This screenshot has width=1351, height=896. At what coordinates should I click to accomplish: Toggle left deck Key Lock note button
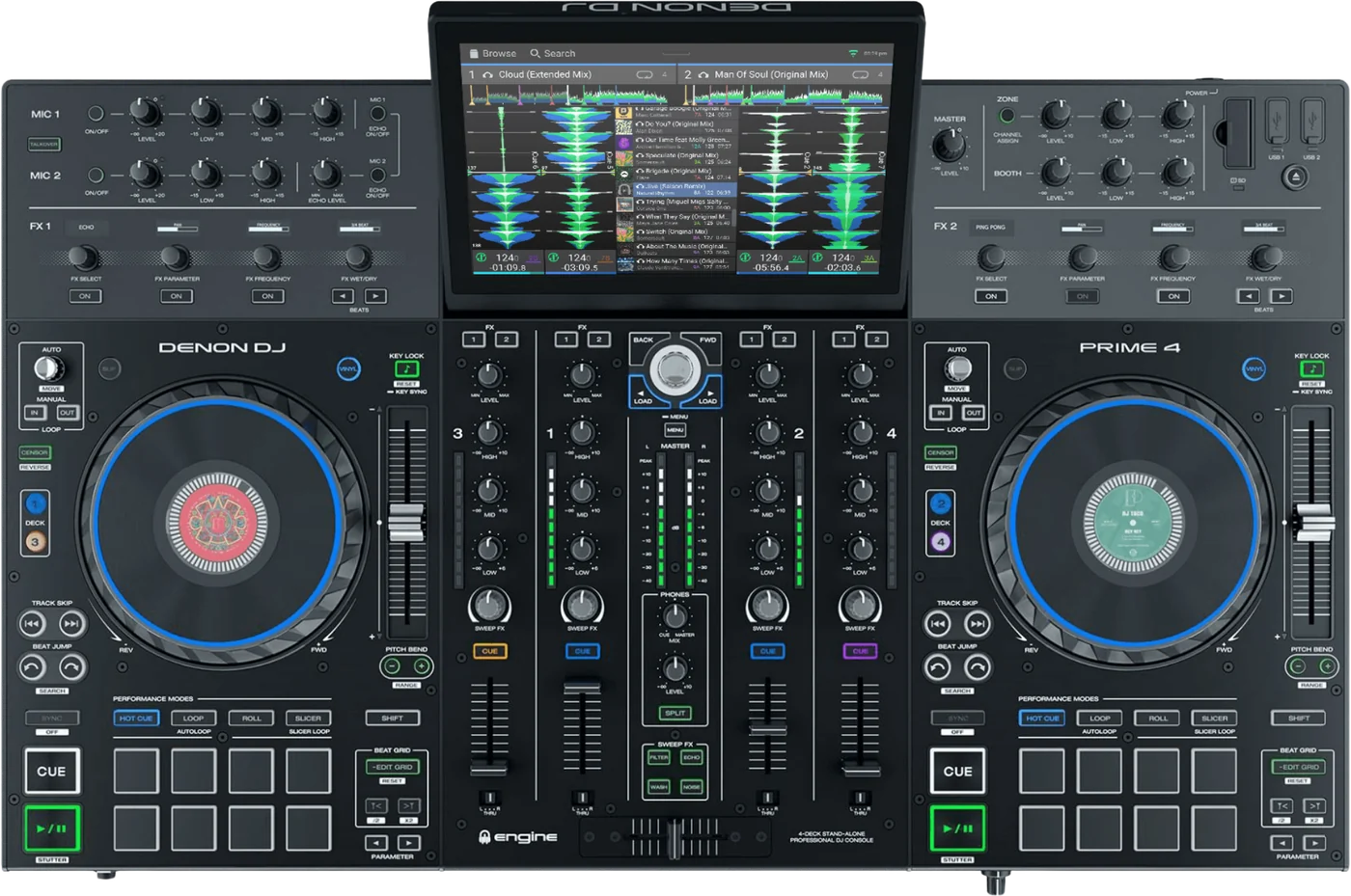click(407, 369)
